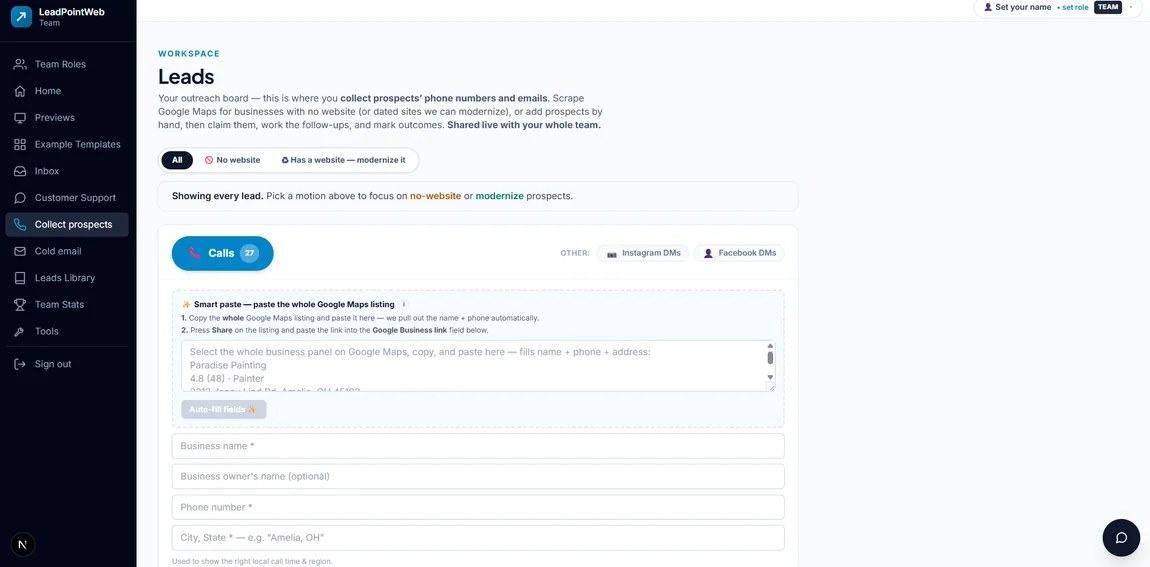The width and height of the screenshot is (1150, 567).
Task: Click the TEAM badge in the header
Action: coord(1107,7)
